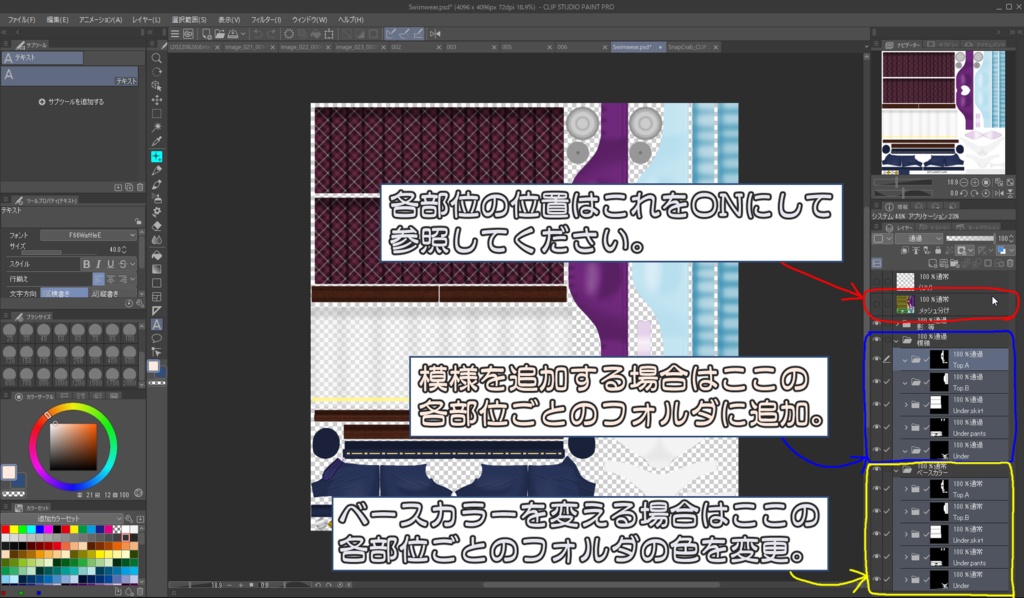Image resolution: width=1024 pixels, height=598 pixels.
Task: Click the Underline style button
Action: point(110,264)
